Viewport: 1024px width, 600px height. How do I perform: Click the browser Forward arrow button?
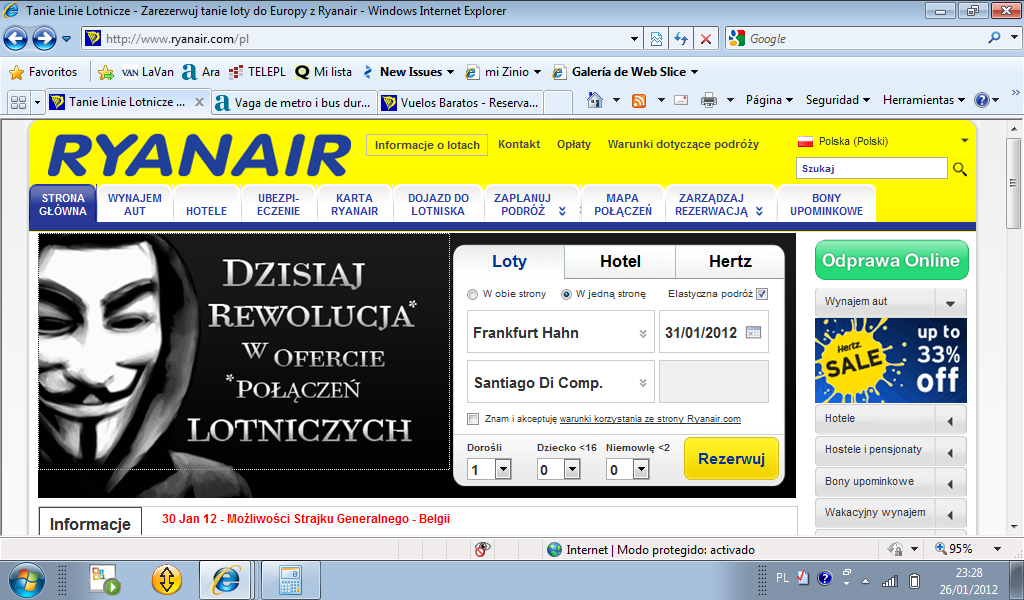(44, 39)
